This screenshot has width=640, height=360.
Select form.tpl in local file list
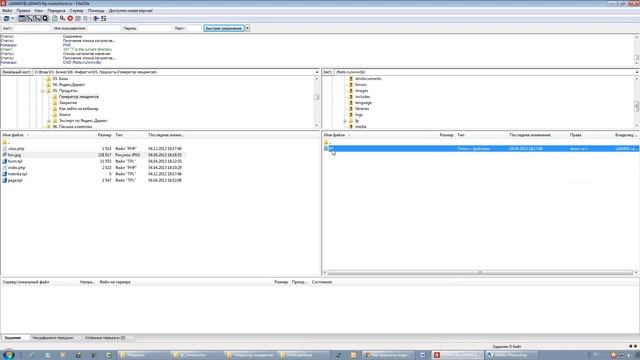[15, 162]
